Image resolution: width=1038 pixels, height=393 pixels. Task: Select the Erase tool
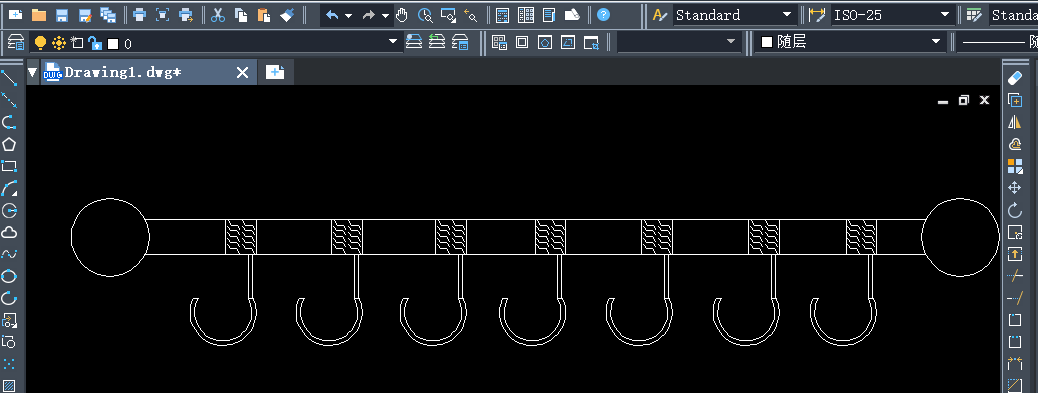(x=1014, y=79)
